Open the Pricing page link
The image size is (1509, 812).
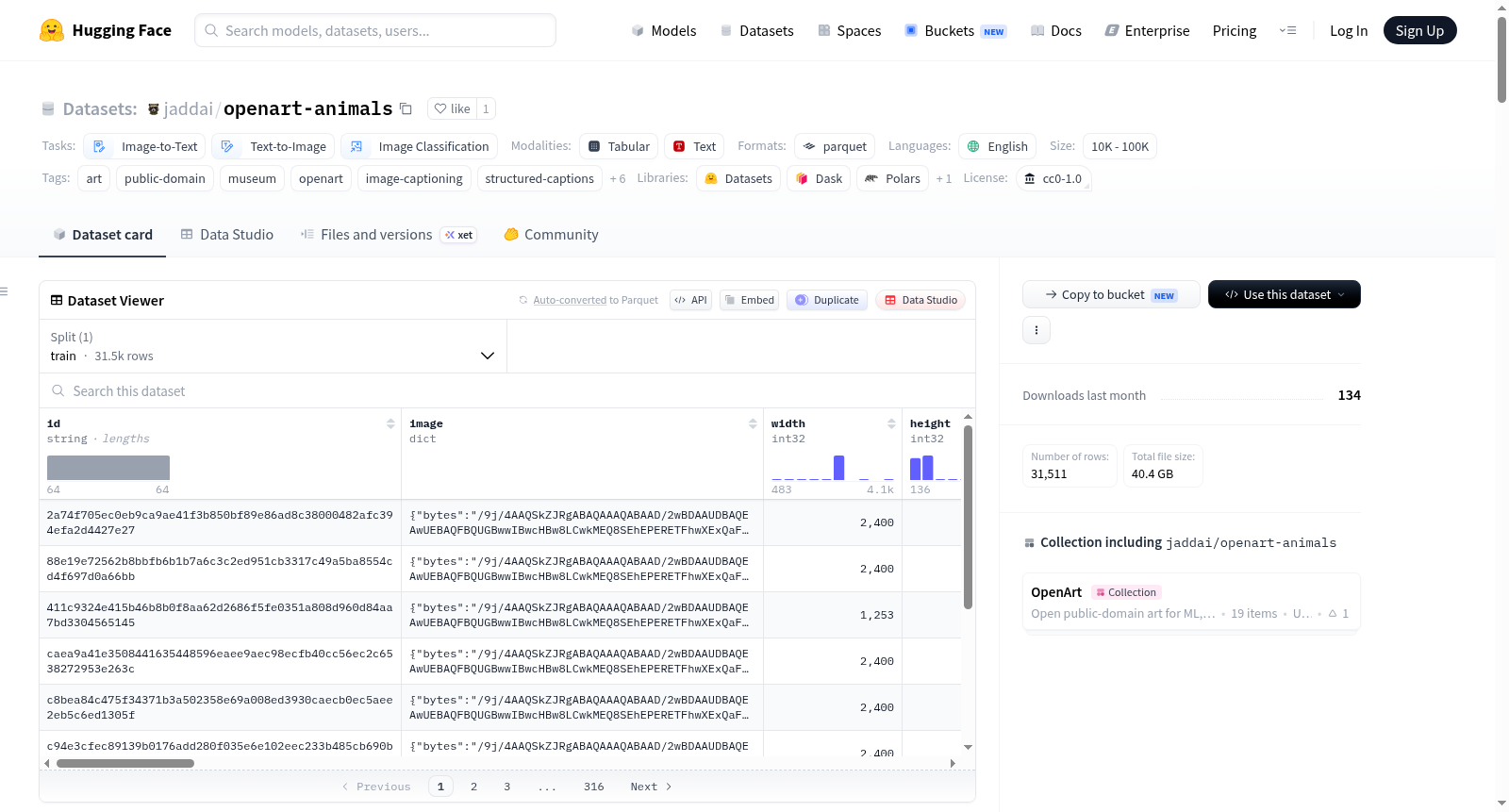pos(1235,30)
